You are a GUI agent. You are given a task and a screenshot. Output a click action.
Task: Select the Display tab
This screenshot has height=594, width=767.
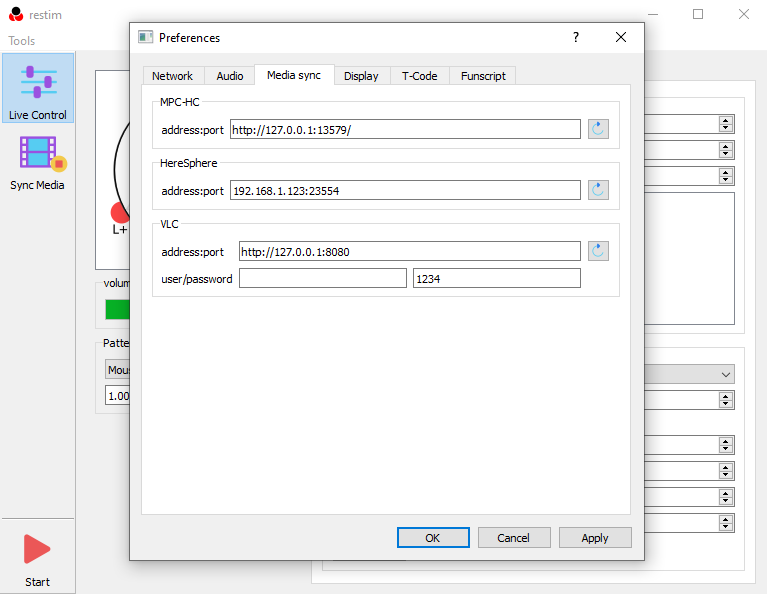(361, 76)
